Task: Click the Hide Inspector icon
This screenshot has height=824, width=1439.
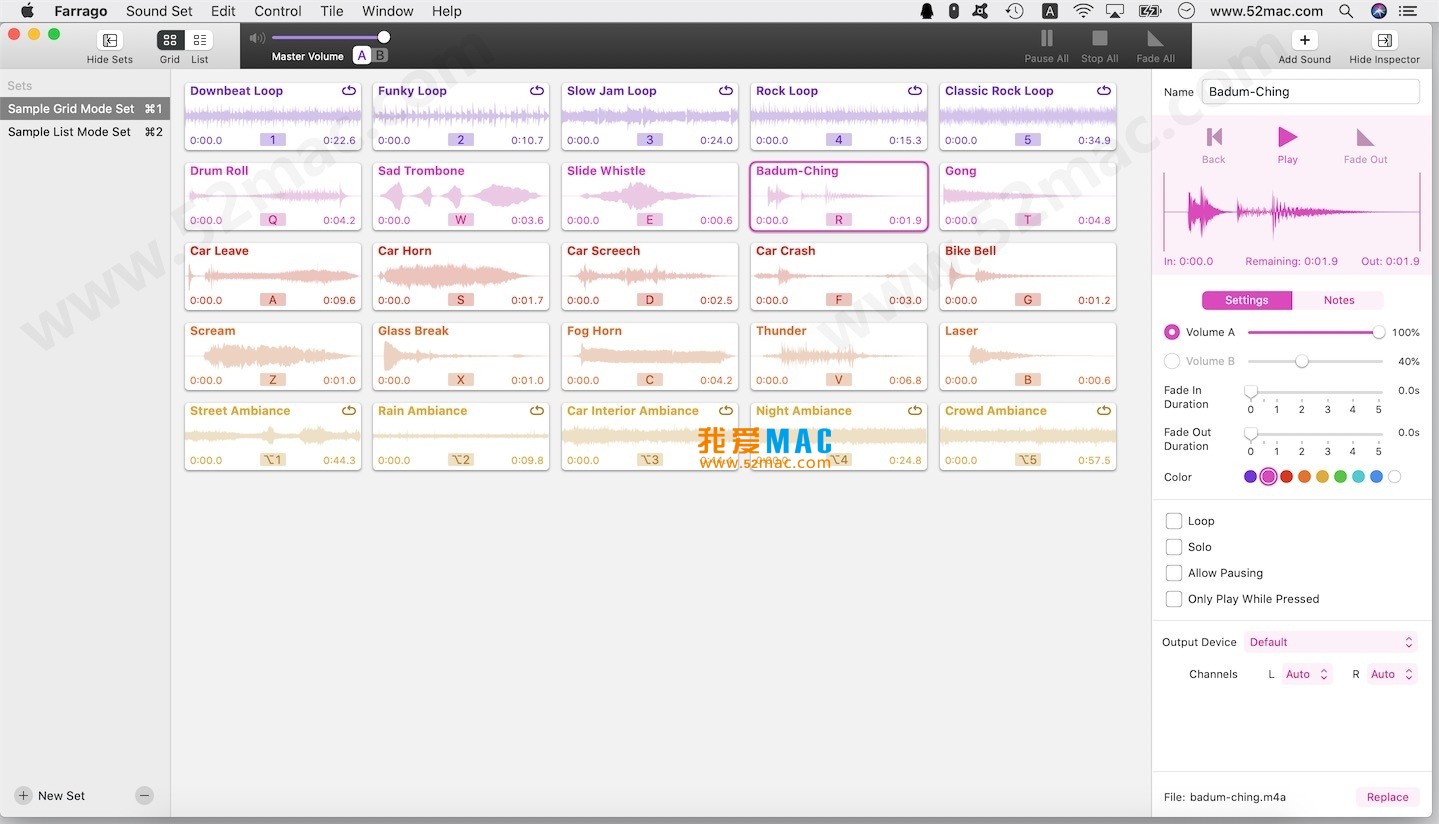Action: [1384, 40]
